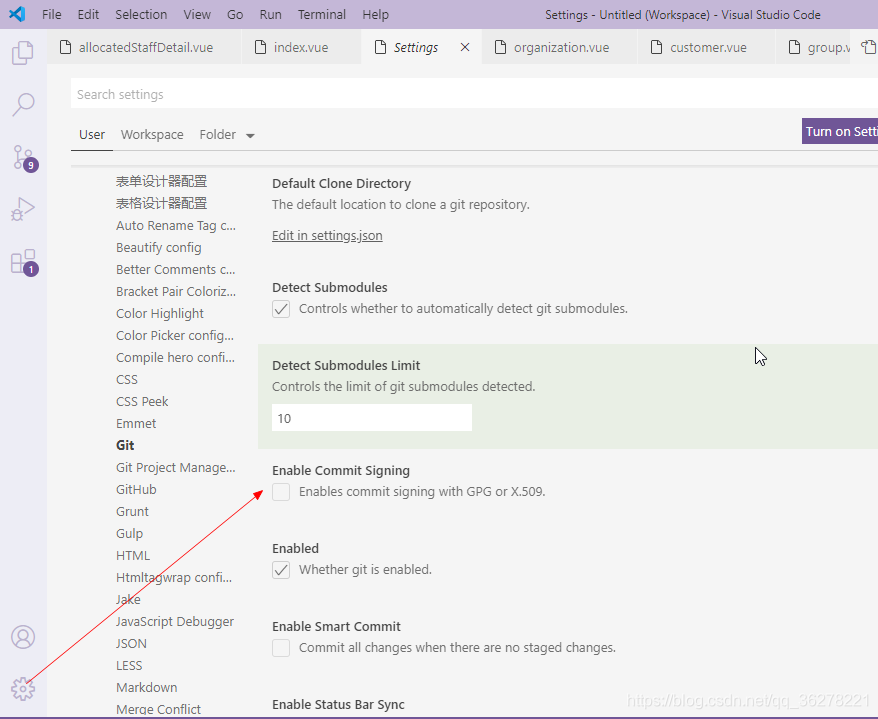
Task: Select JSON settings entry
Action: (x=131, y=643)
